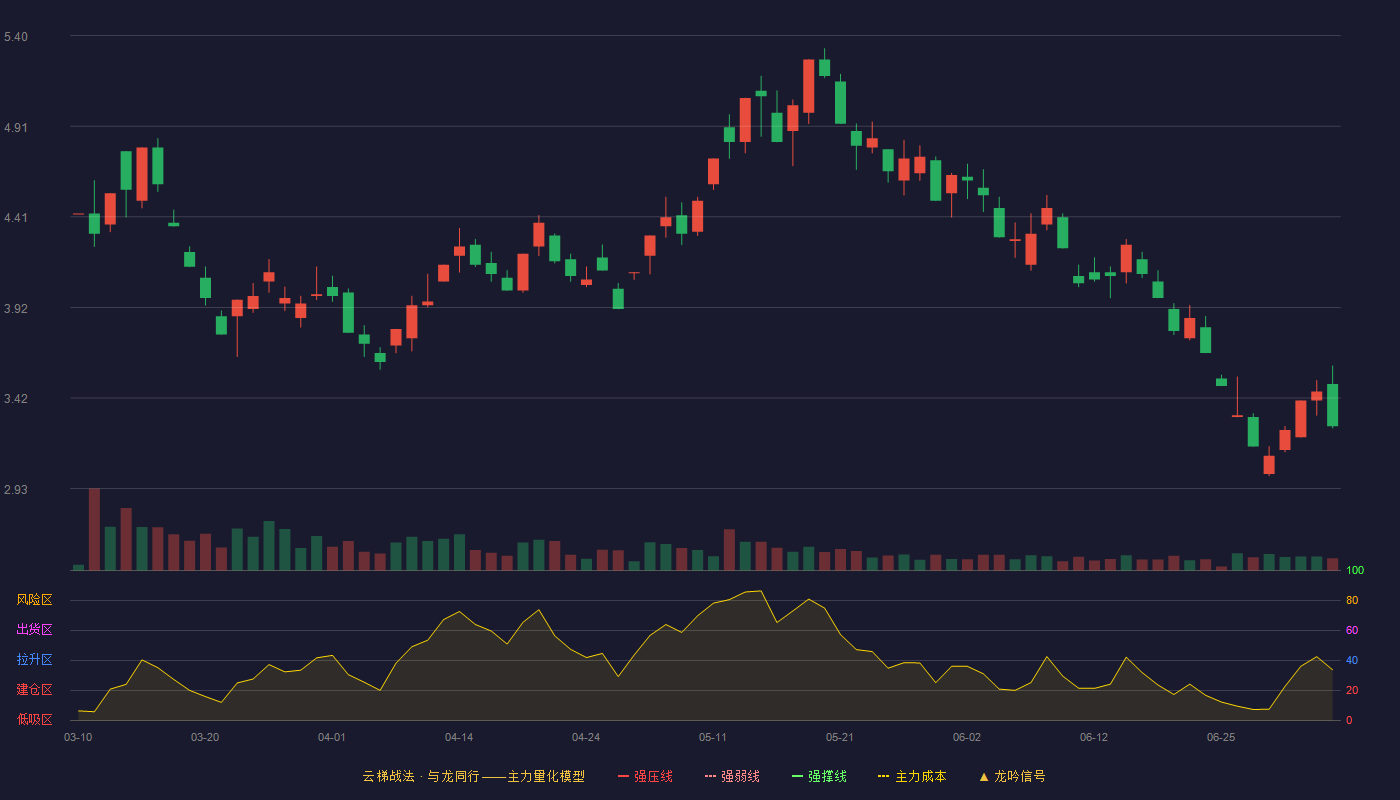Click the 40 indicator axis value

click(1352, 660)
